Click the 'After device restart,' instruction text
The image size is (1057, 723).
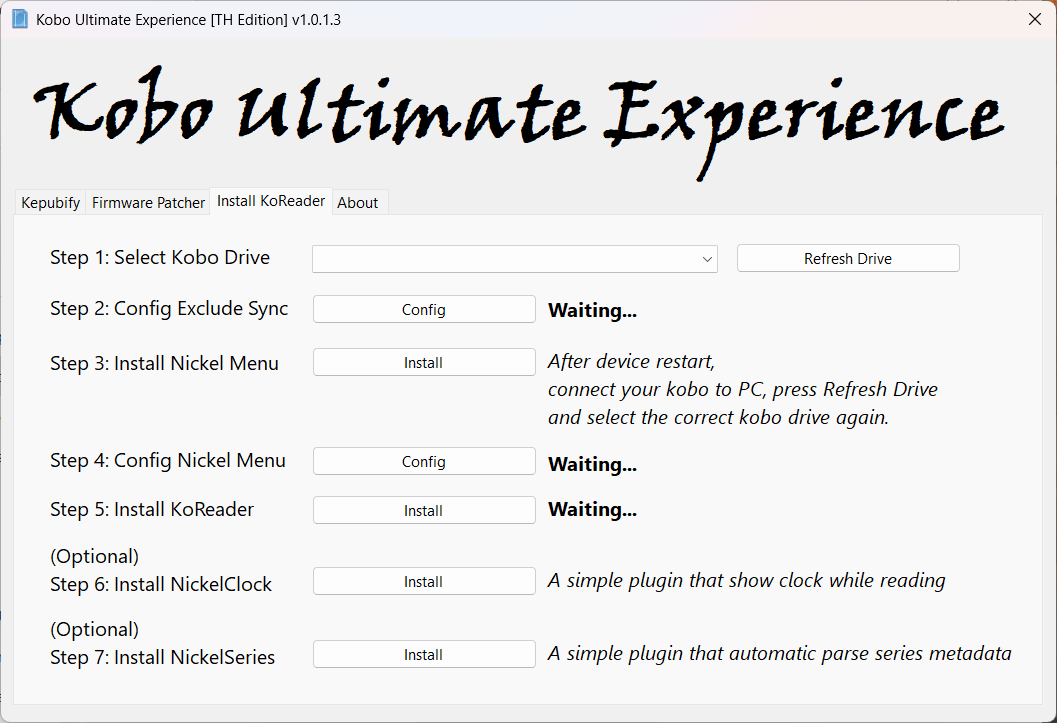click(632, 362)
